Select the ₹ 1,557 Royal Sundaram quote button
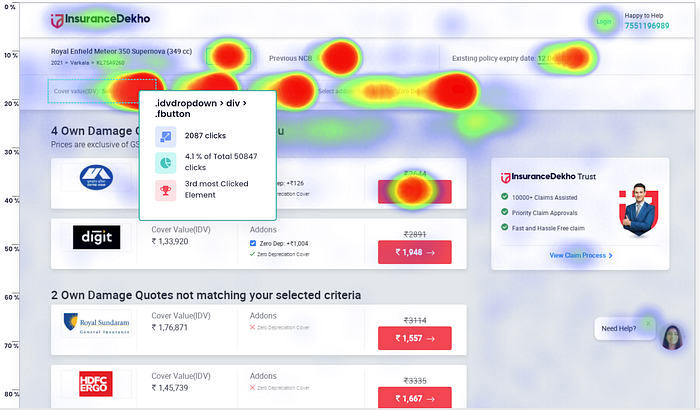The height and width of the screenshot is (410, 700). coord(415,339)
